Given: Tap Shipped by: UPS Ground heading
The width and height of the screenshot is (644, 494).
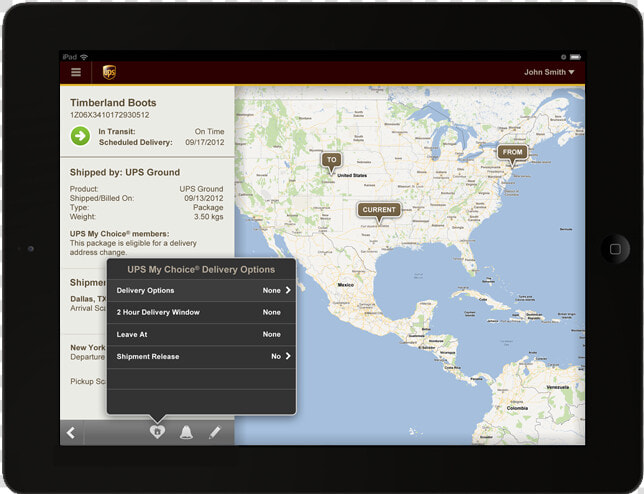Looking at the screenshot, I should pyautogui.click(x=125, y=172).
